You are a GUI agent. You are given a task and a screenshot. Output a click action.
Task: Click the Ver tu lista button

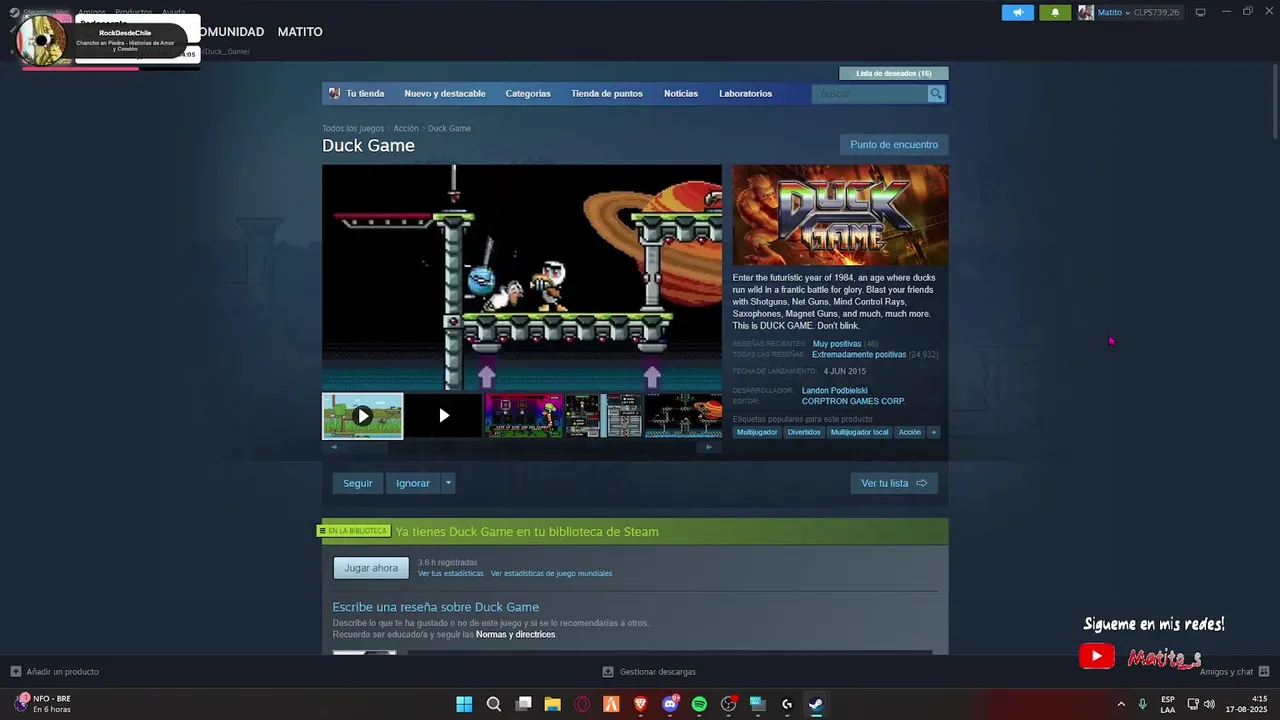[894, 483]
